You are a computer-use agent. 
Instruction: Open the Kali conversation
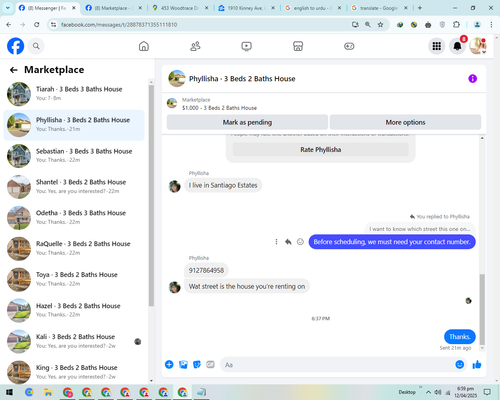pyautogui.click(x=74, y=341)
